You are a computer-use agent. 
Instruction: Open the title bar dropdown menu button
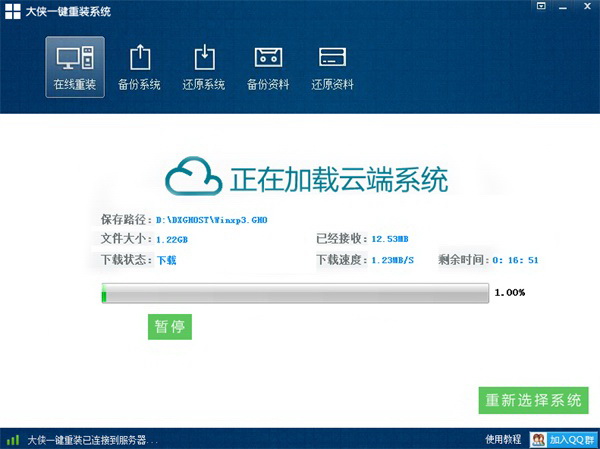[541, 6]
